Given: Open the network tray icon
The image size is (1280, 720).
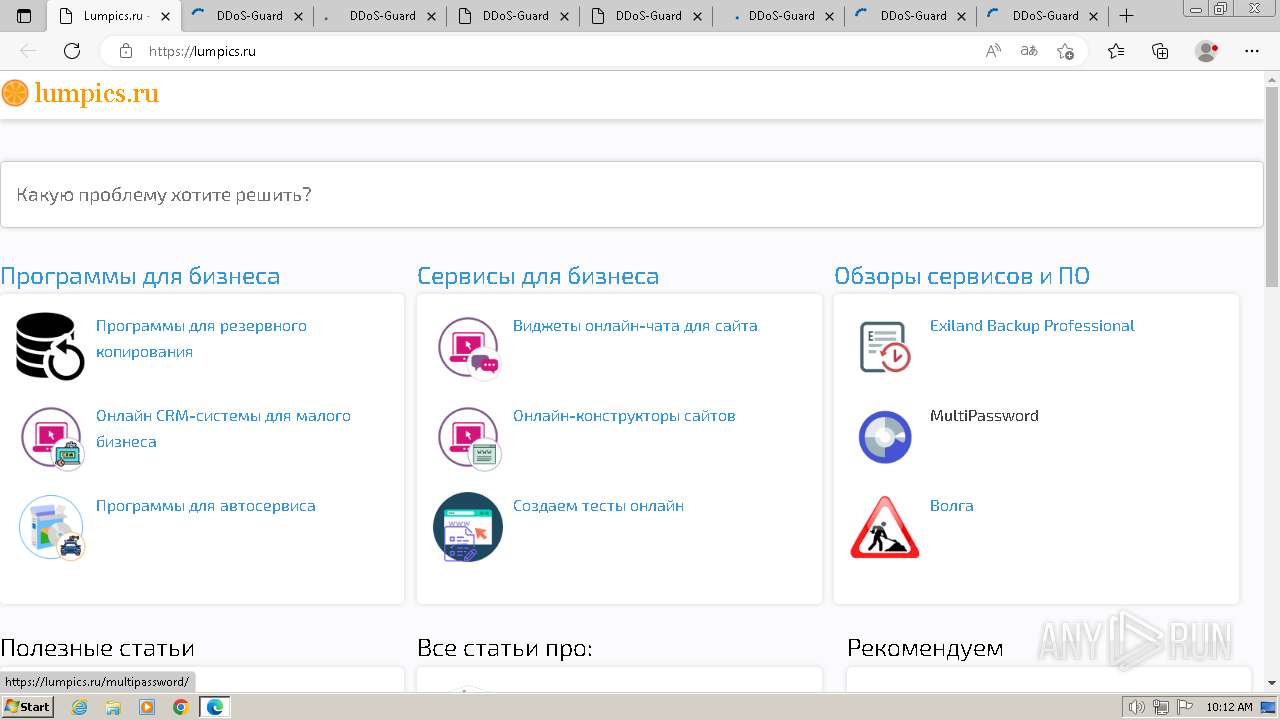Looking at the screenshot, I should [x=1159, y=707].
